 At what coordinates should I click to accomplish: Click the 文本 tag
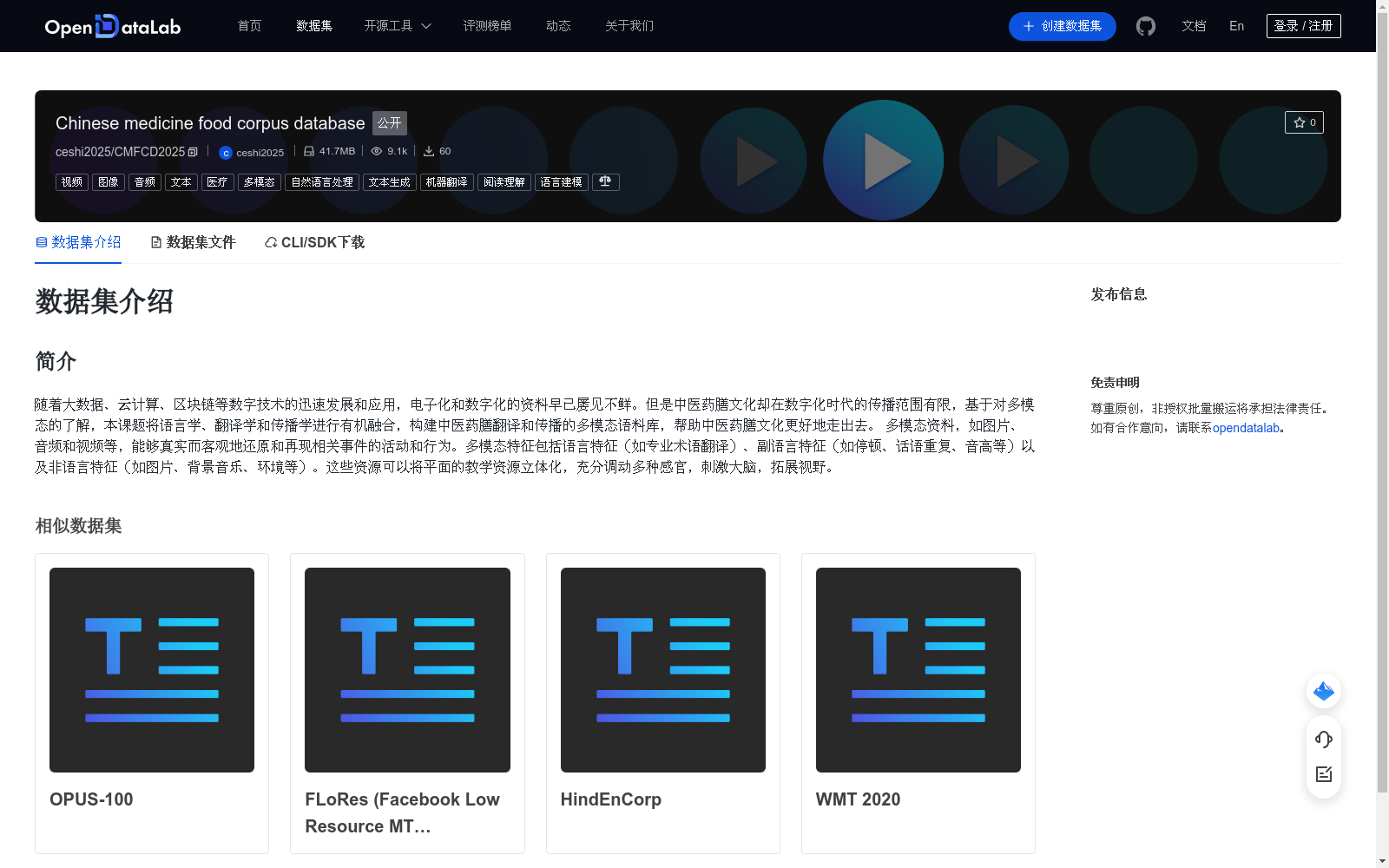pos(181,181)
